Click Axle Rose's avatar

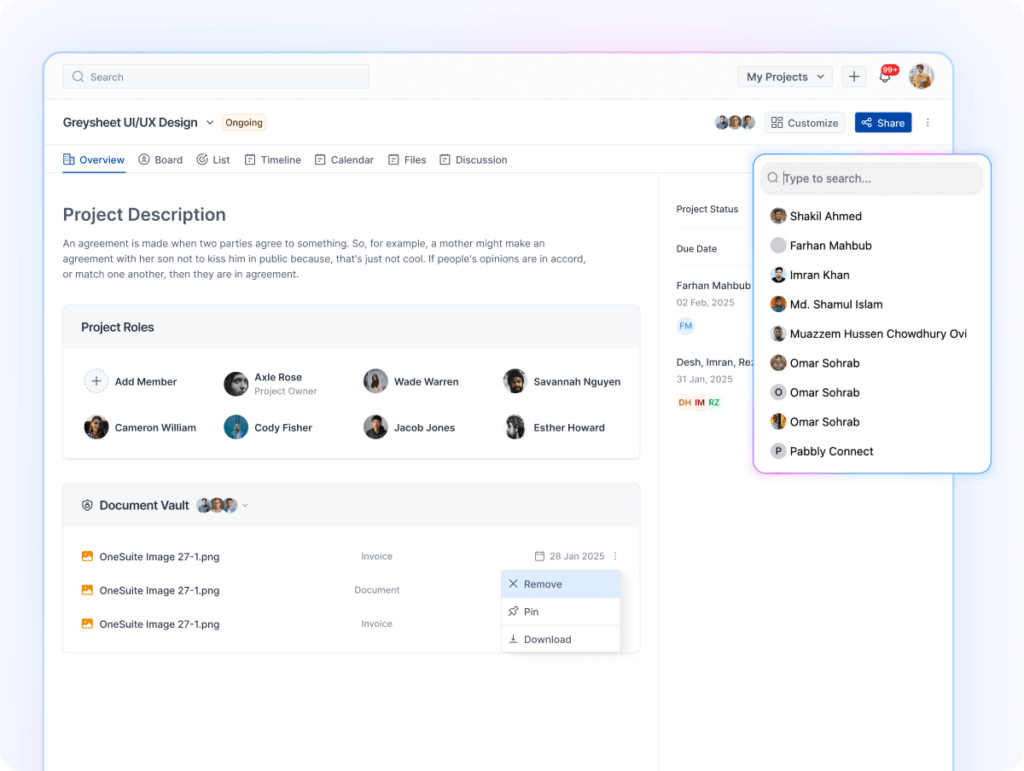[x=236, y=384]
